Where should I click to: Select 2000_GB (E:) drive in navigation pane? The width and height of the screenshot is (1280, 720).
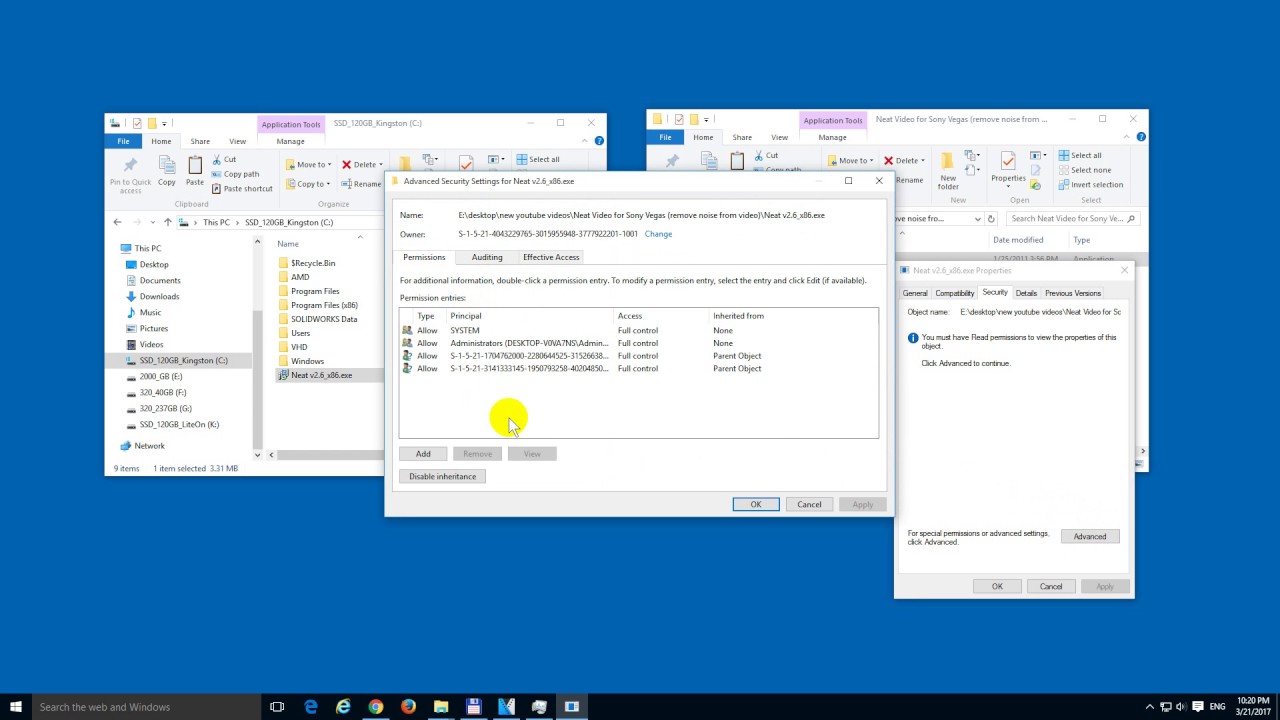coord(160,376)
